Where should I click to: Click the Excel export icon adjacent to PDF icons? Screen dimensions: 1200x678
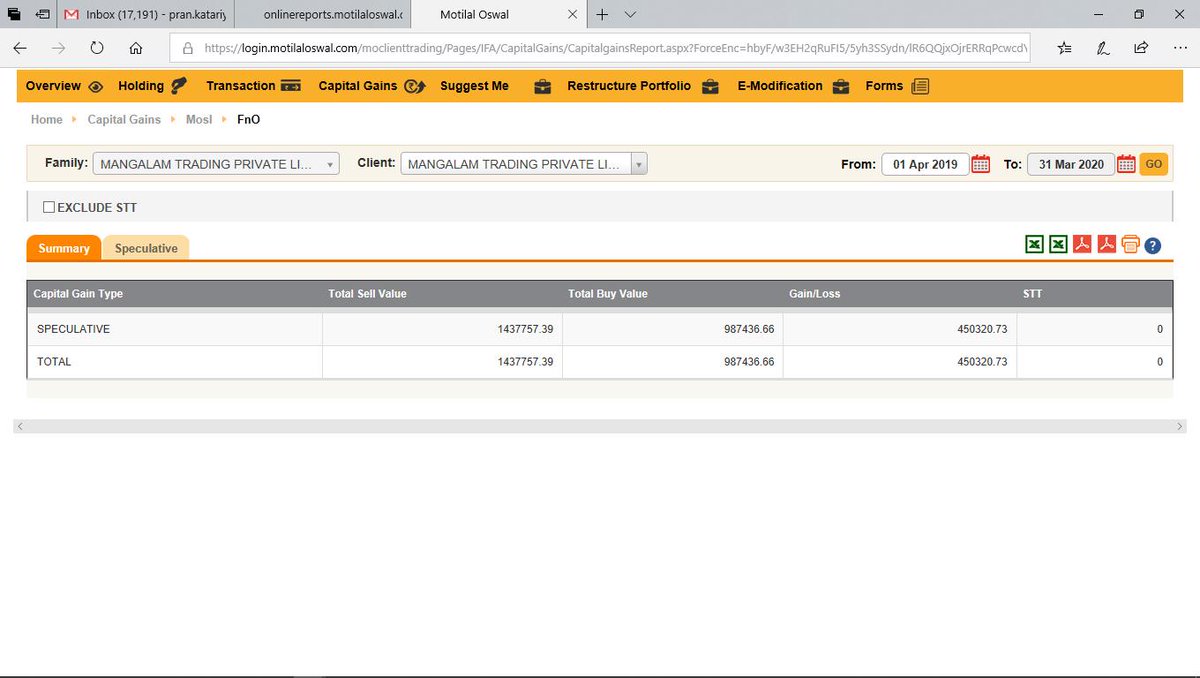click(x=1058, y=245)
